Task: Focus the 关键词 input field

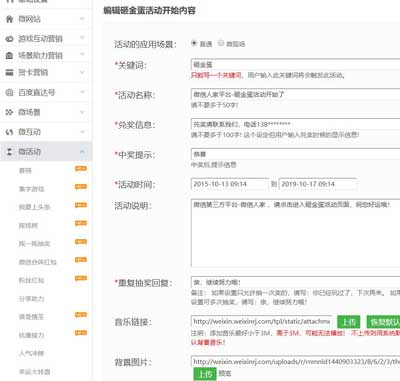Action: coord(295,65)
